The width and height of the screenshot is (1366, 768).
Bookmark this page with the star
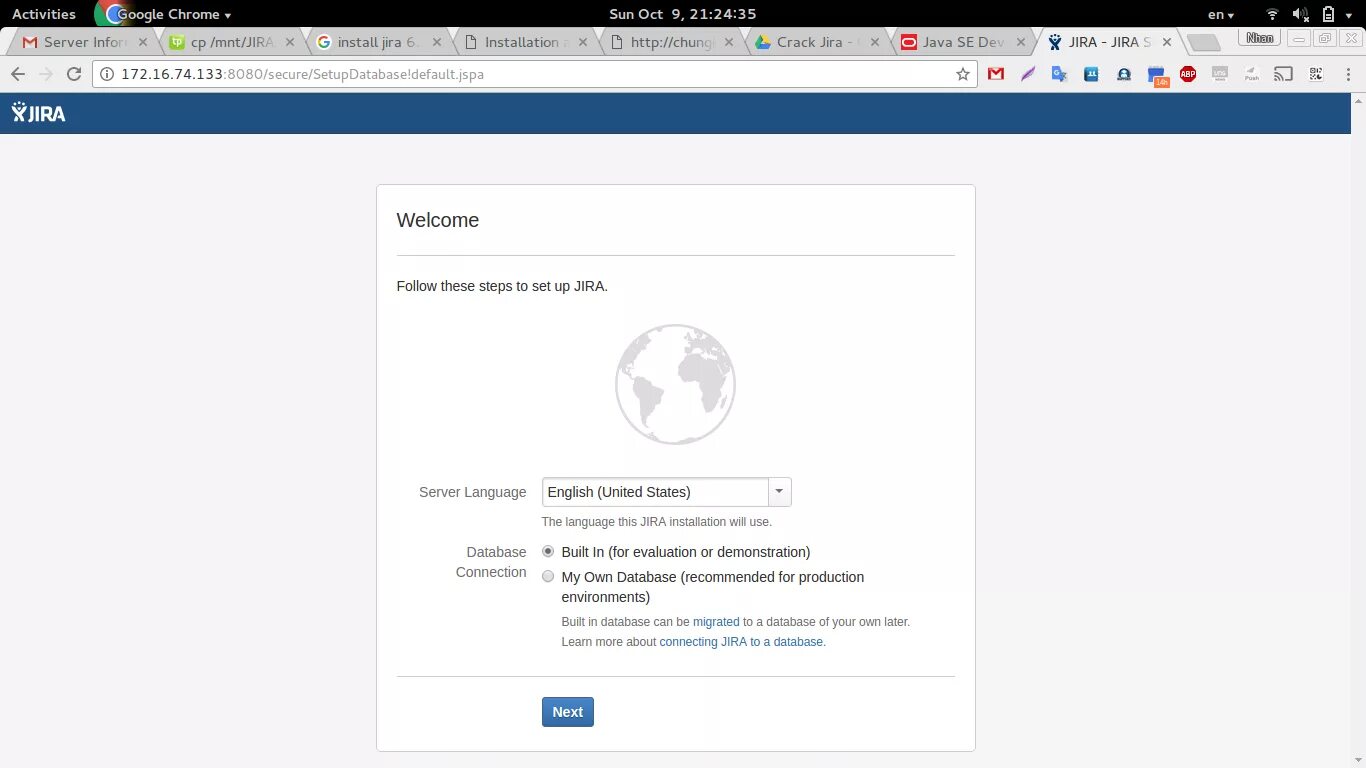click(962, 74)
